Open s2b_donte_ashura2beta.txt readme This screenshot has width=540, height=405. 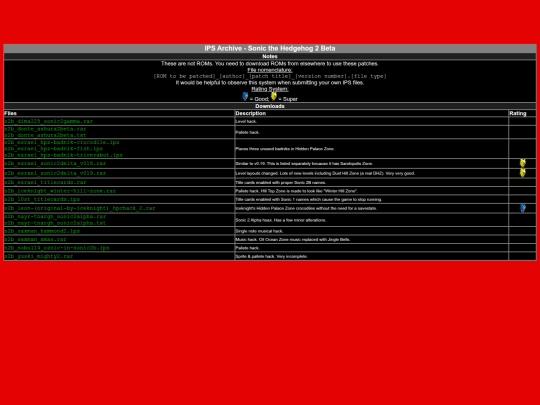pyautogui.click(x=45, y=135)
